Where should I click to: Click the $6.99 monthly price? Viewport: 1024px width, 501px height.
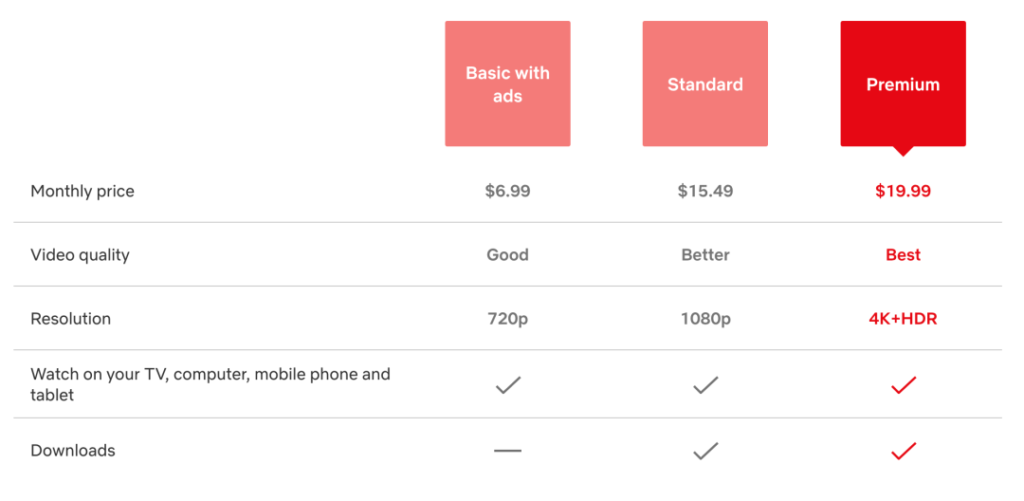[x=507, y=191]
